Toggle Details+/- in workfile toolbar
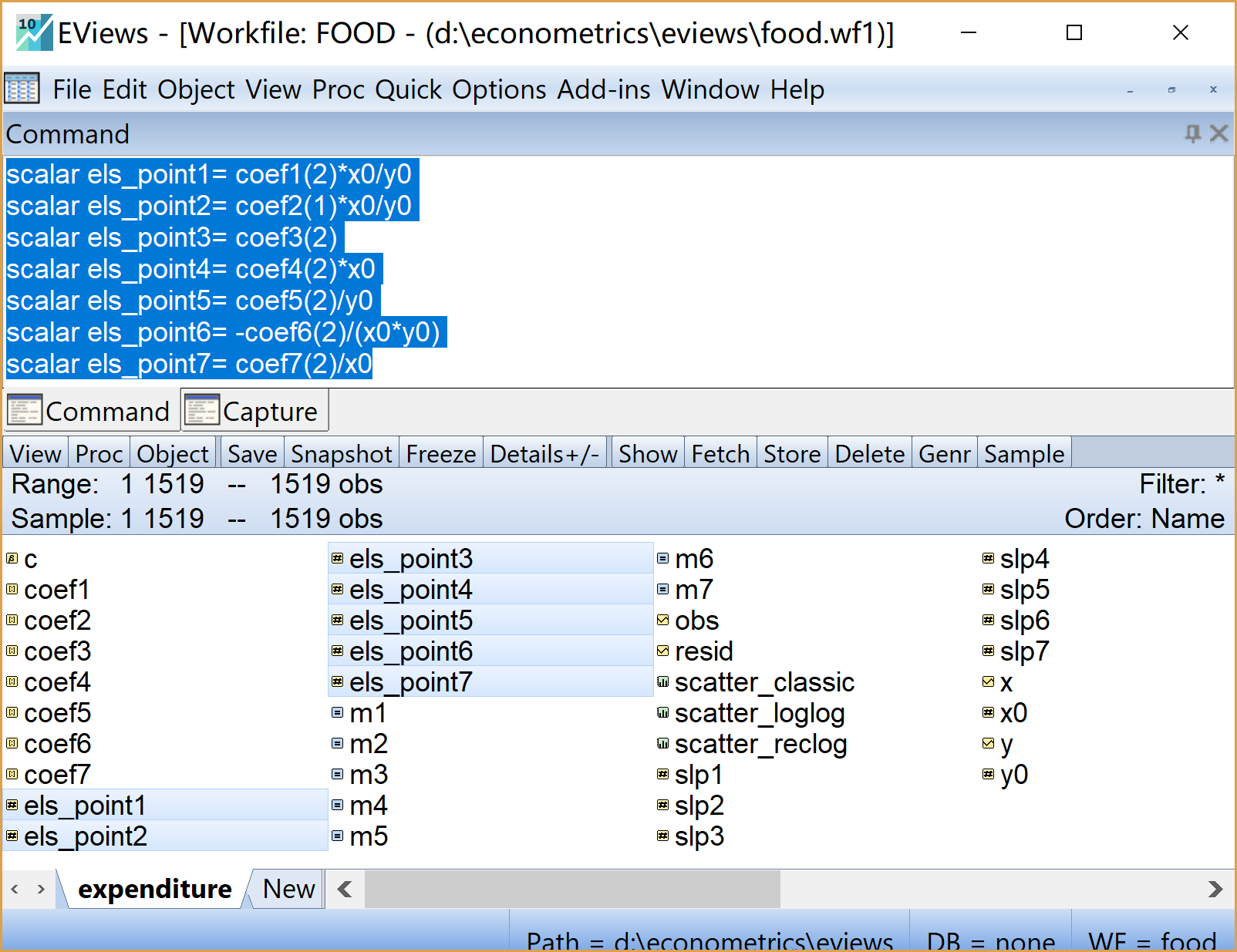 click(x=544, y=454)
